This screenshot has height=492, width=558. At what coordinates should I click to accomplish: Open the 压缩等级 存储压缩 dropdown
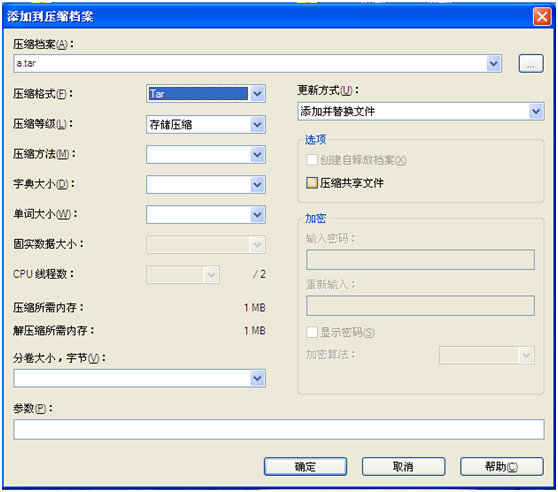click(x=206, y=125)
